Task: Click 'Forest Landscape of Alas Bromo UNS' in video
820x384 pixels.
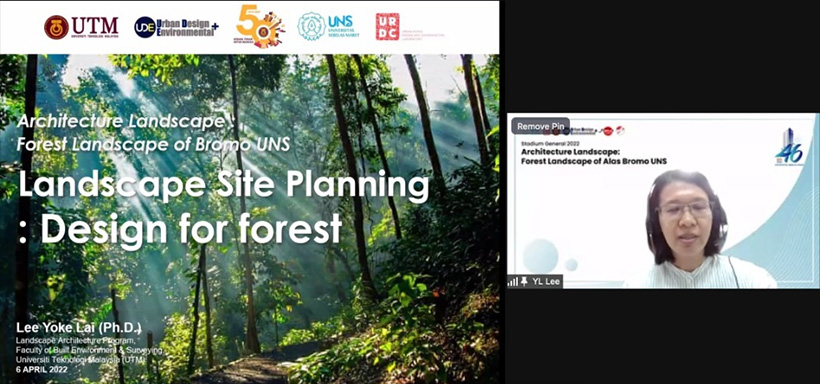Action: (594, 161)
